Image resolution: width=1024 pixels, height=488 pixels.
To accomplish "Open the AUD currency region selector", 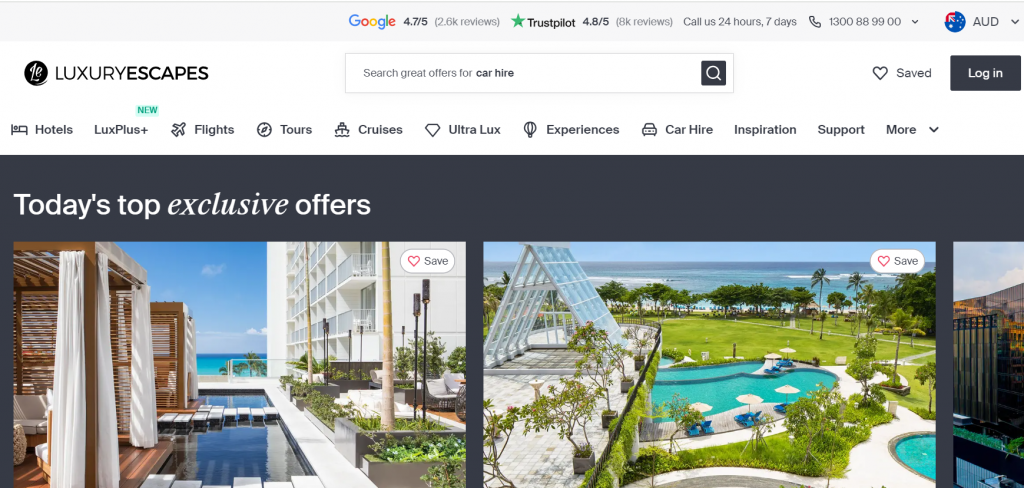I will pyautogui.click(x=982, y=22).
